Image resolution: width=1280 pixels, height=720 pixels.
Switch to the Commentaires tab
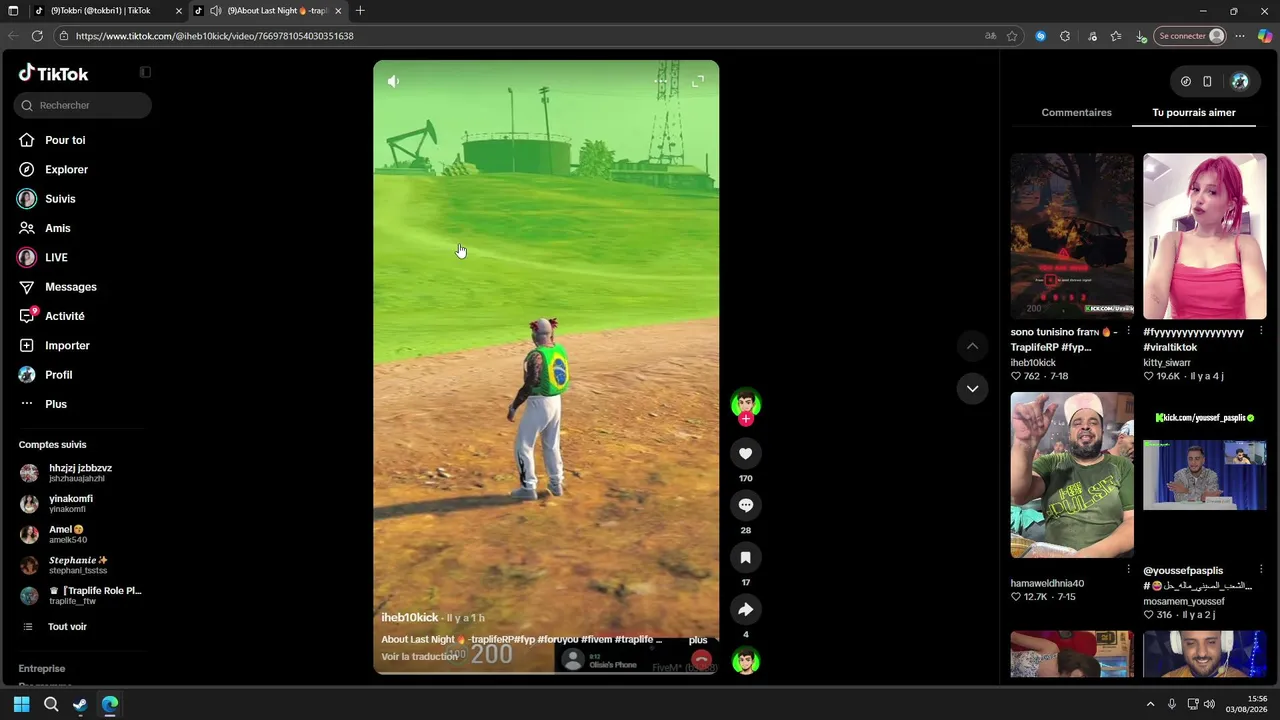1076,113
